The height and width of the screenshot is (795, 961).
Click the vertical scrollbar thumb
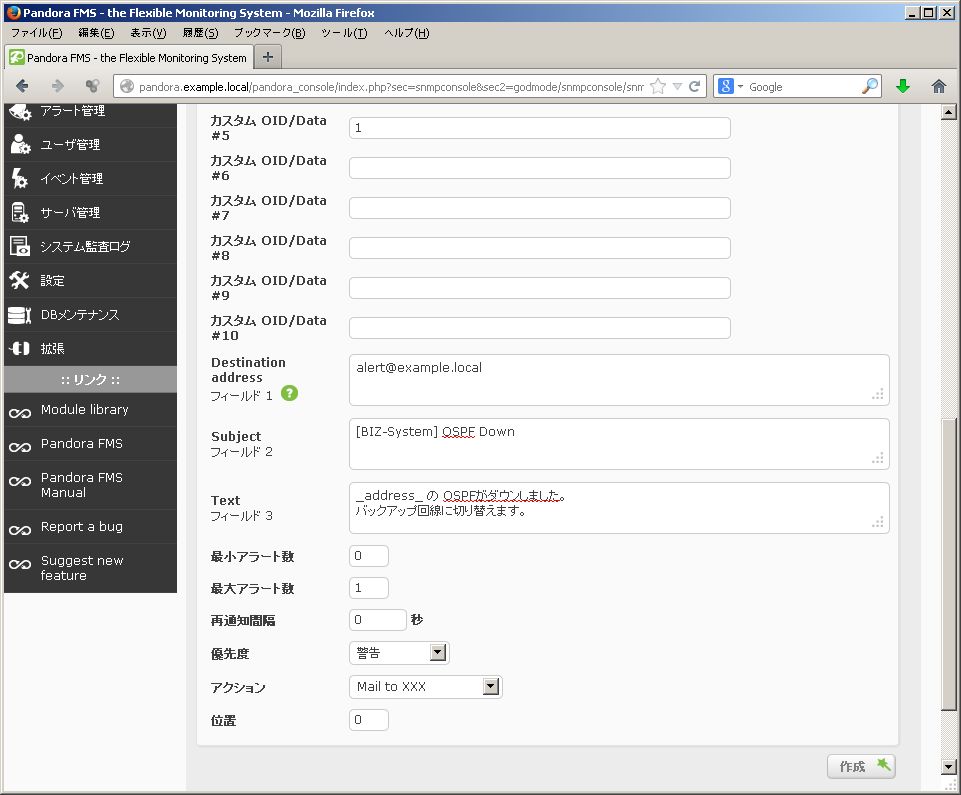tap(948, 564)
